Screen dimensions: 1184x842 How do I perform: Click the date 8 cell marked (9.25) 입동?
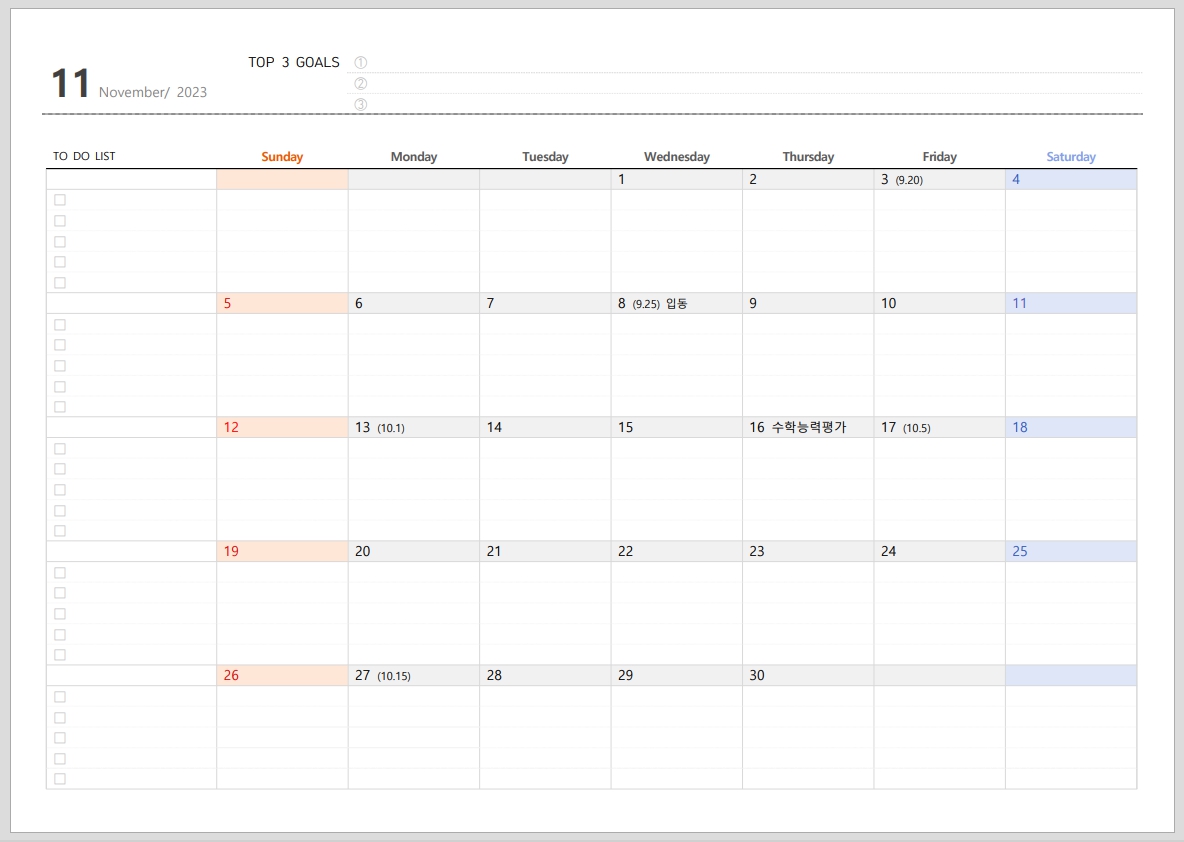click(677, 304)
